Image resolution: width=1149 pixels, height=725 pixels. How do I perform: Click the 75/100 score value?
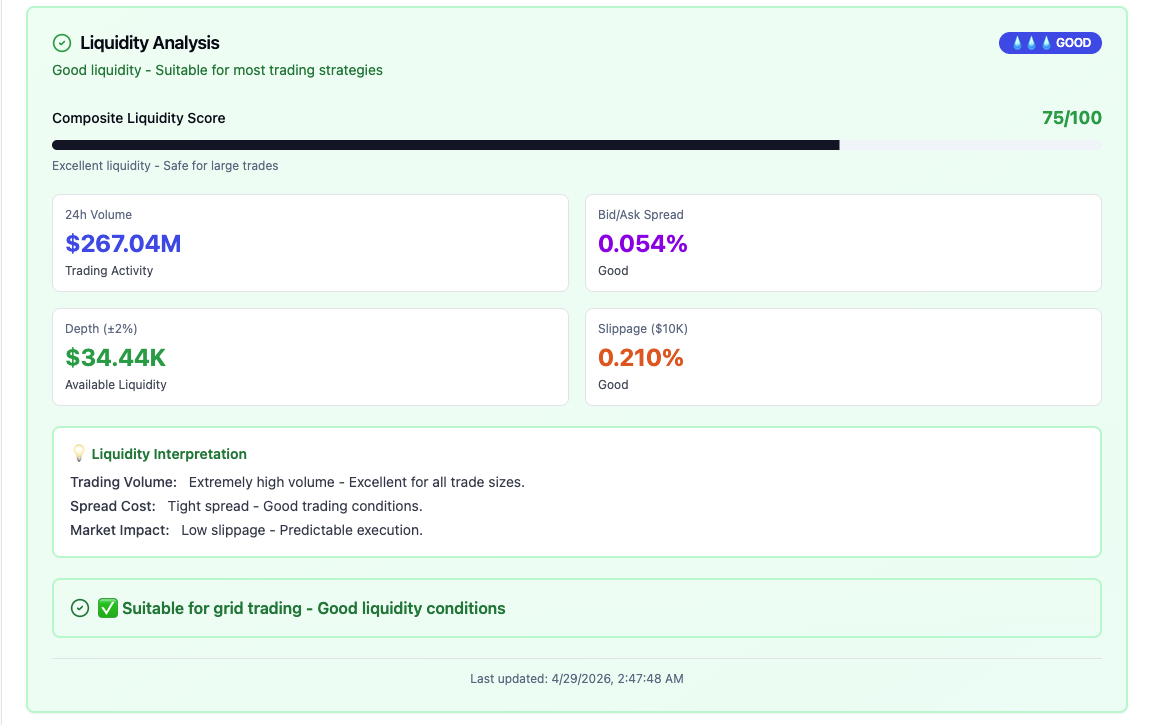coord(1071,118)
